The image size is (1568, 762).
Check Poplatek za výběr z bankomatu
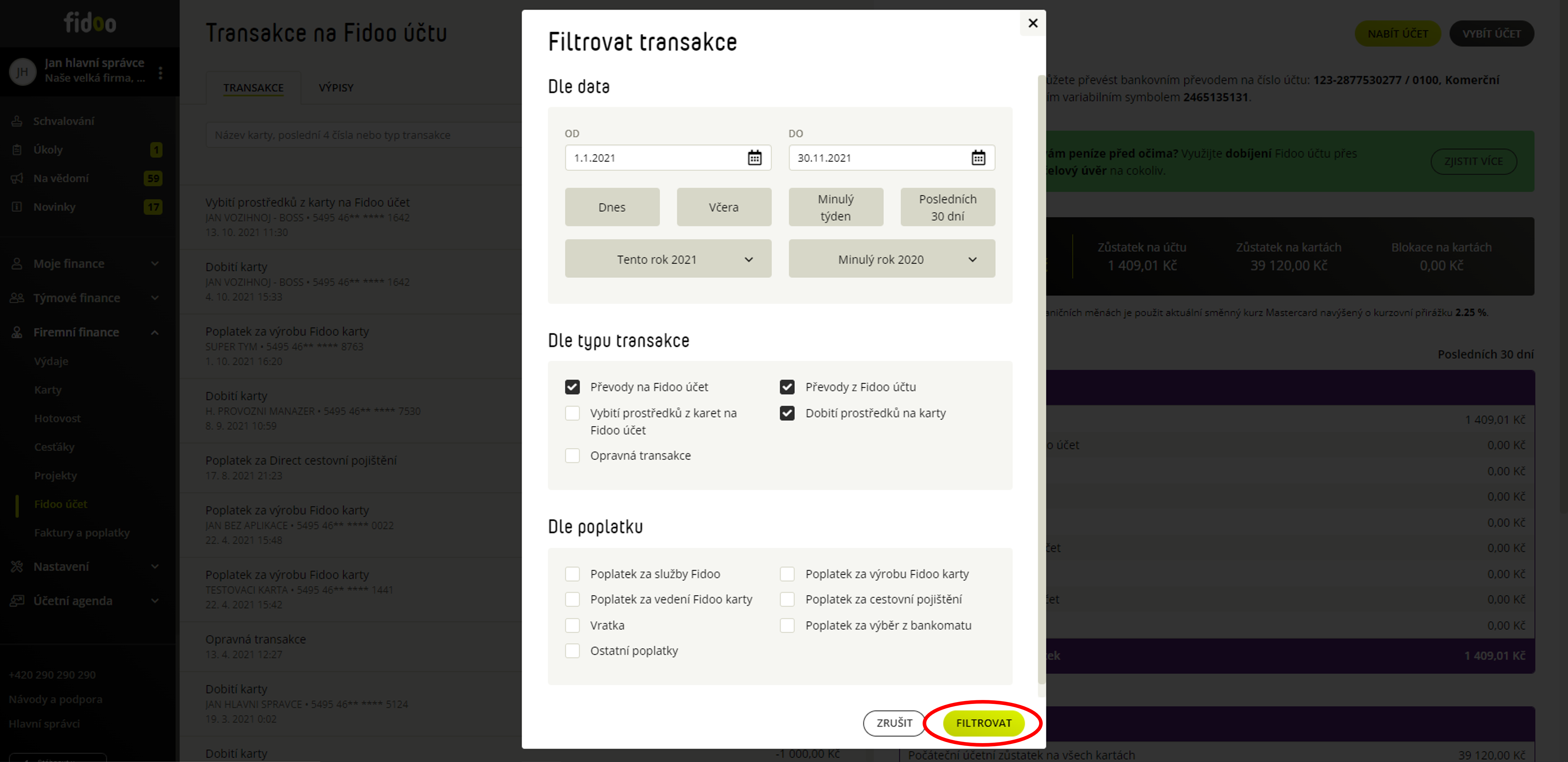[787, 625]
